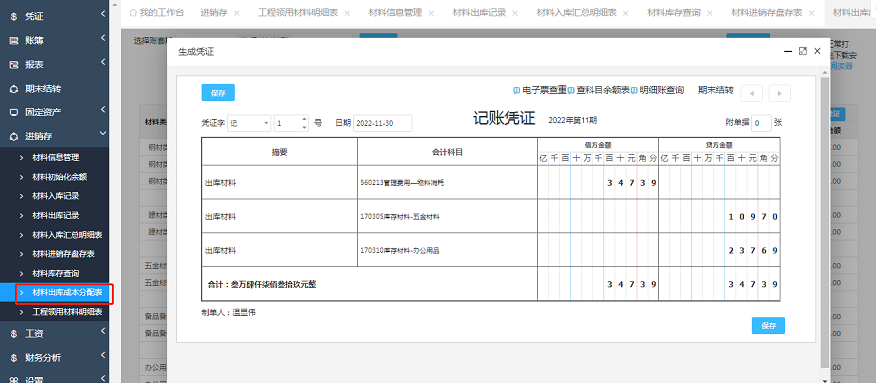
Task: Open the 电子票查重 link
Action: (545, 90)
